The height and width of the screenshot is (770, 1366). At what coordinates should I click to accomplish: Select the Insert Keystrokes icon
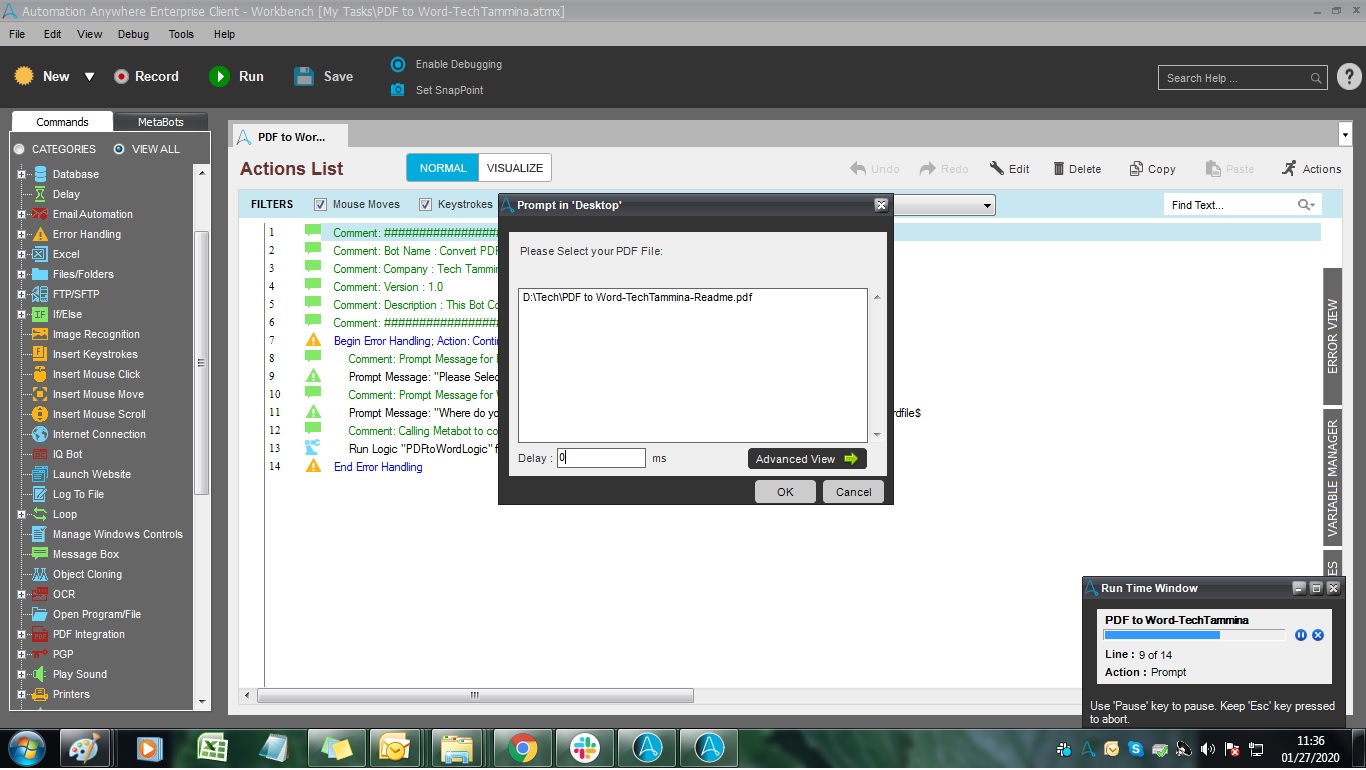pyautogui.click(x=40, y=354)
